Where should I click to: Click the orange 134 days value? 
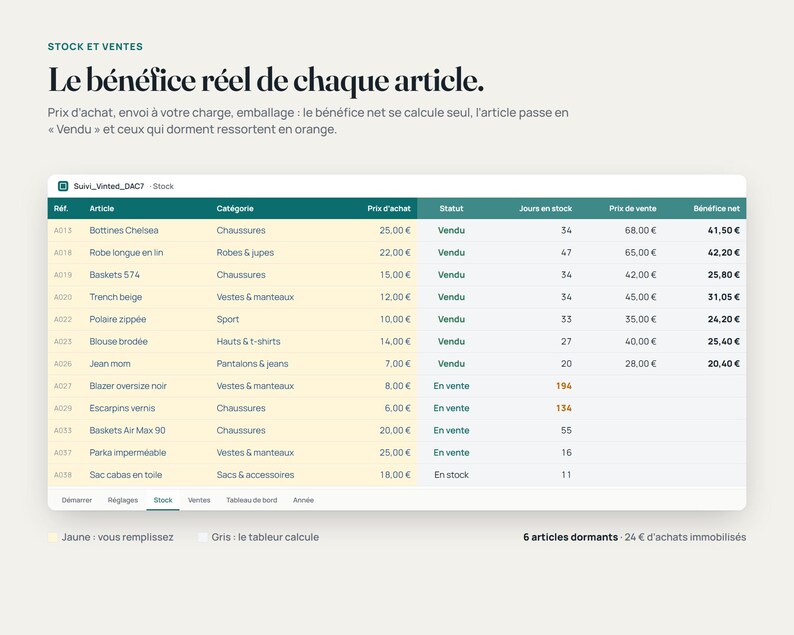pos(564,408)
